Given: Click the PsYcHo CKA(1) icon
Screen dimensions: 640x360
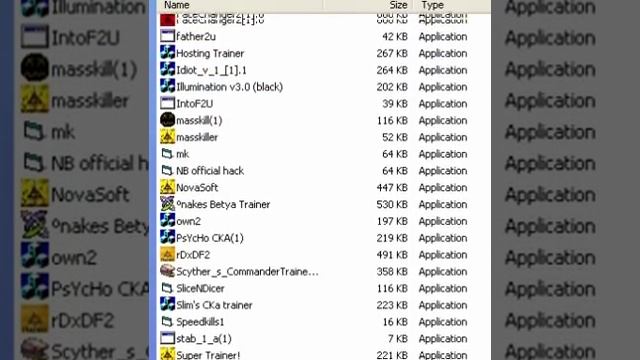Looking at the screenshot, I should tap(167, 238).
